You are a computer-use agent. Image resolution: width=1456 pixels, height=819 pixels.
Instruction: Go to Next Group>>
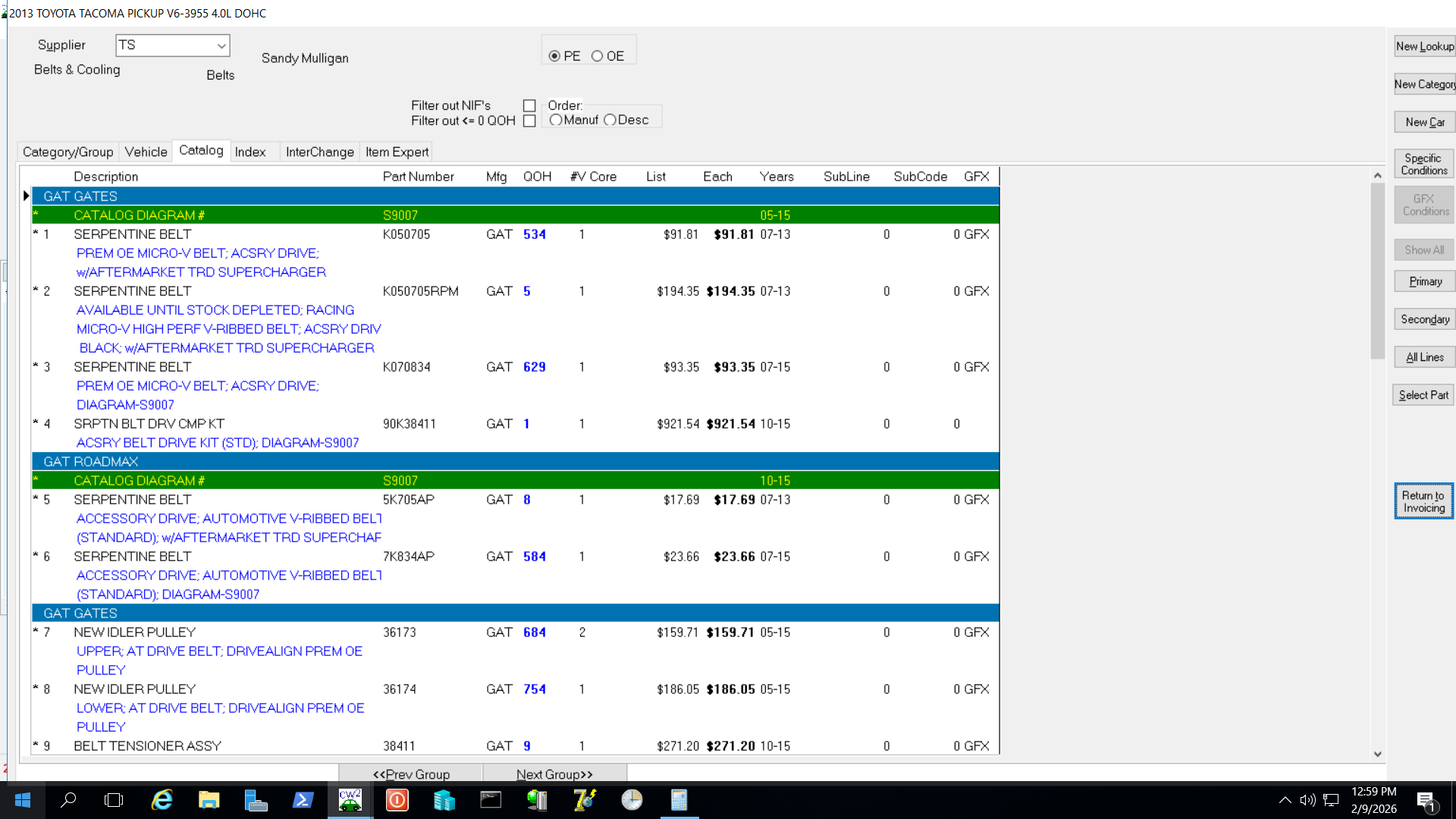(x=554, y=774)
